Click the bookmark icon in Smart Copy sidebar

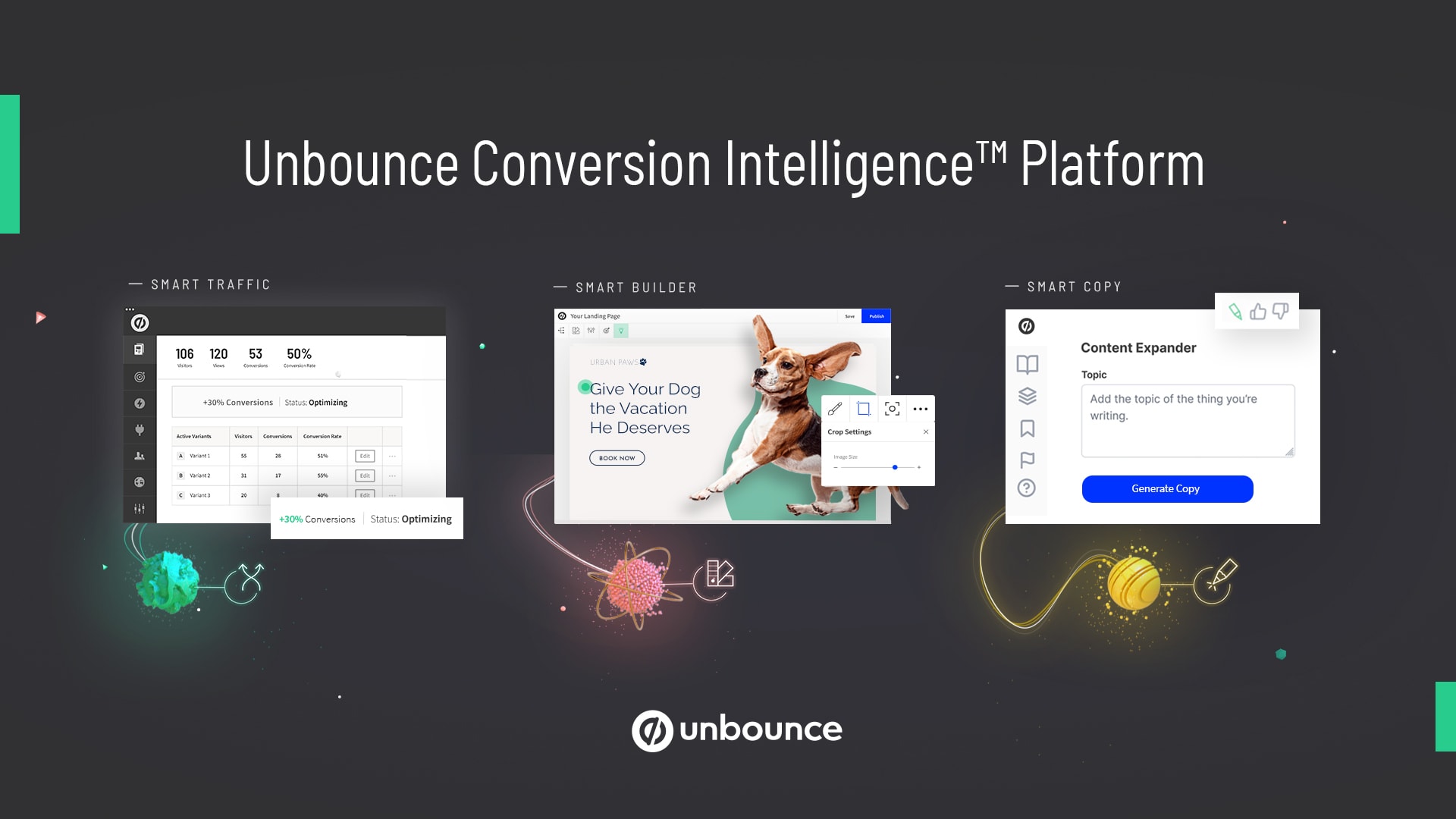1027,428
